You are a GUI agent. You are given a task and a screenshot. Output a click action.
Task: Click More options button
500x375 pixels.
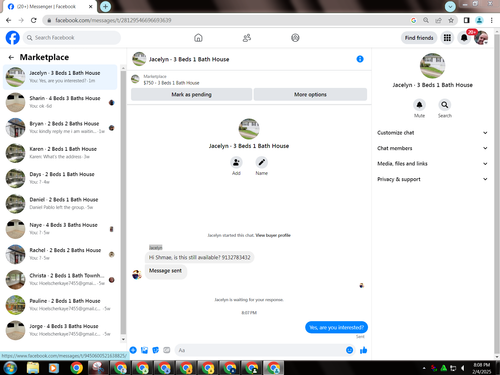point(310,94)
